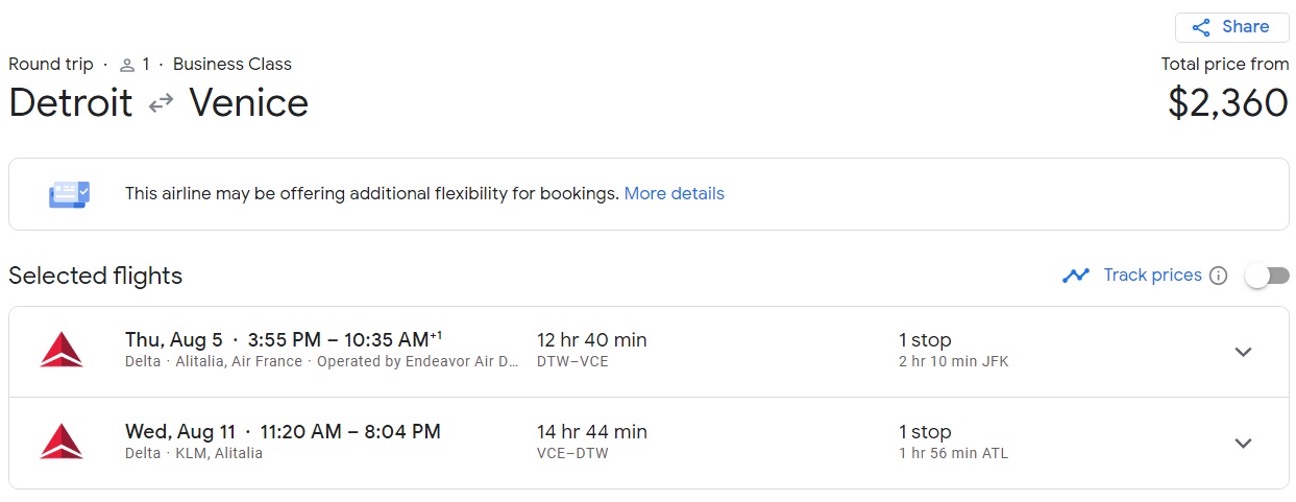The image size is (1296, 502).
Task: Click the 1 stop JFK layover info
Action: pos(953,350)
